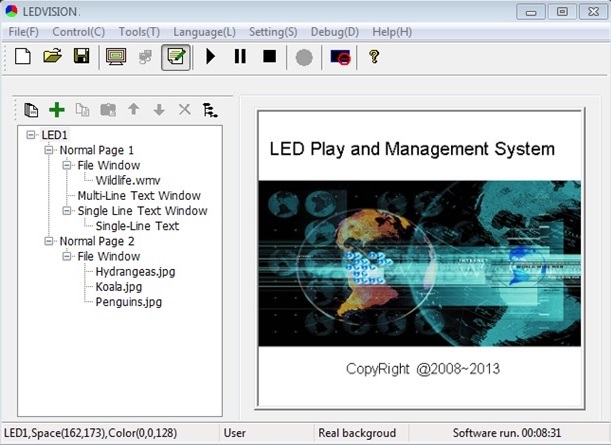Collapse Single Line Text Window node

tap(67, 211)
